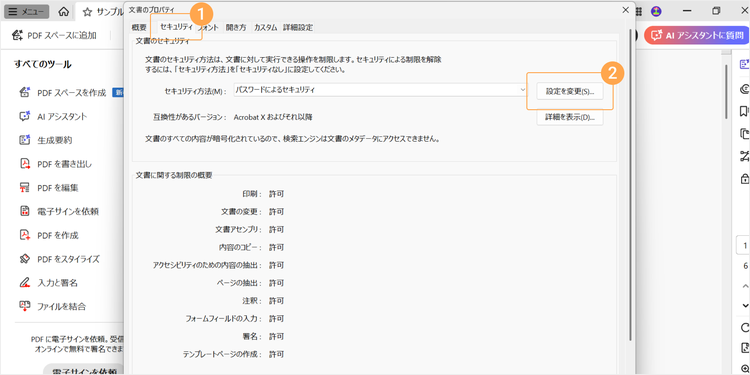
Task: Click ページの抽出 restriction label
Action: click(240, 283)
